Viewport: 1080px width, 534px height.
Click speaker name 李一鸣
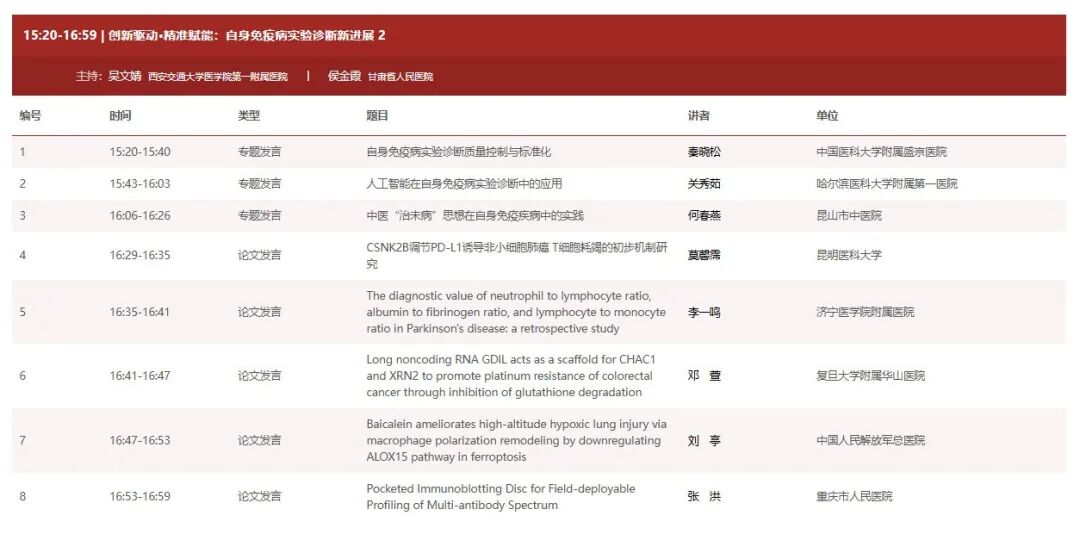704,312
